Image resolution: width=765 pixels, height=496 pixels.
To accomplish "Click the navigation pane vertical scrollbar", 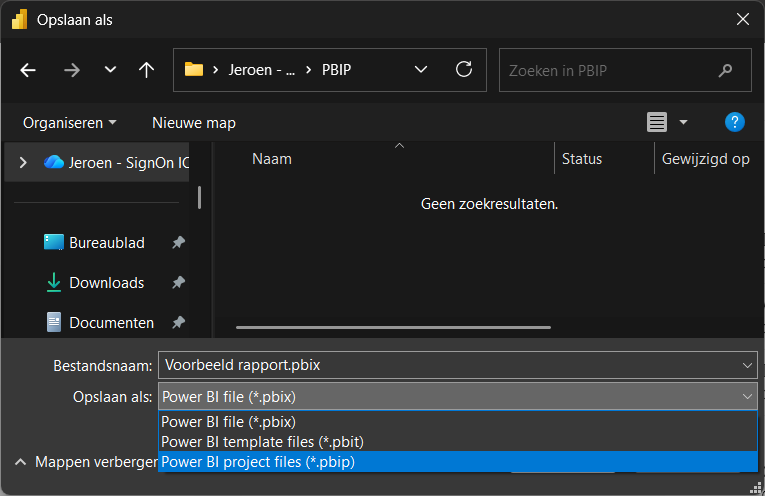I will pos(200,198).
